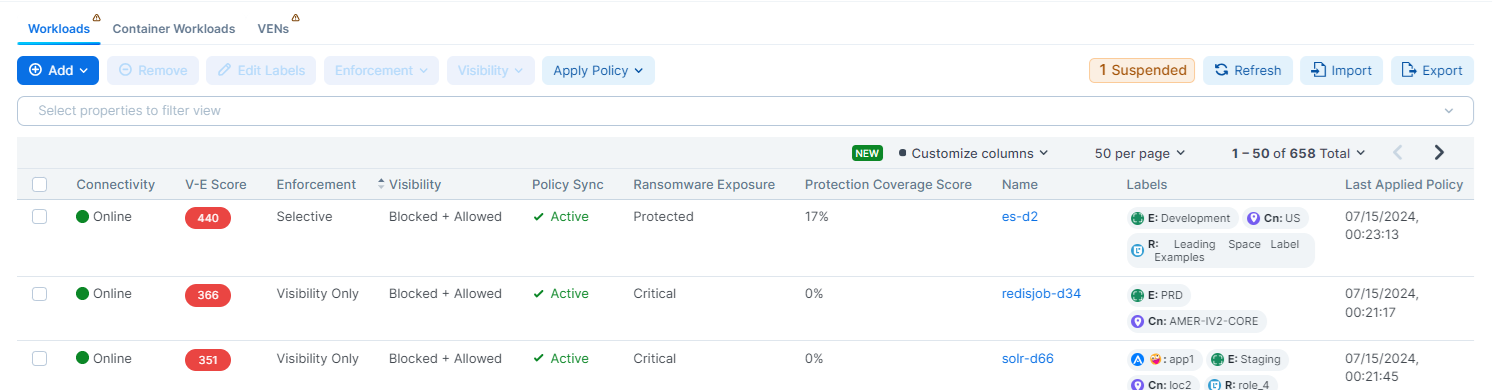This screenshot has height=390, width=1495.
Task: Click the green online dot for solr-d66
Action: [83, 359]
